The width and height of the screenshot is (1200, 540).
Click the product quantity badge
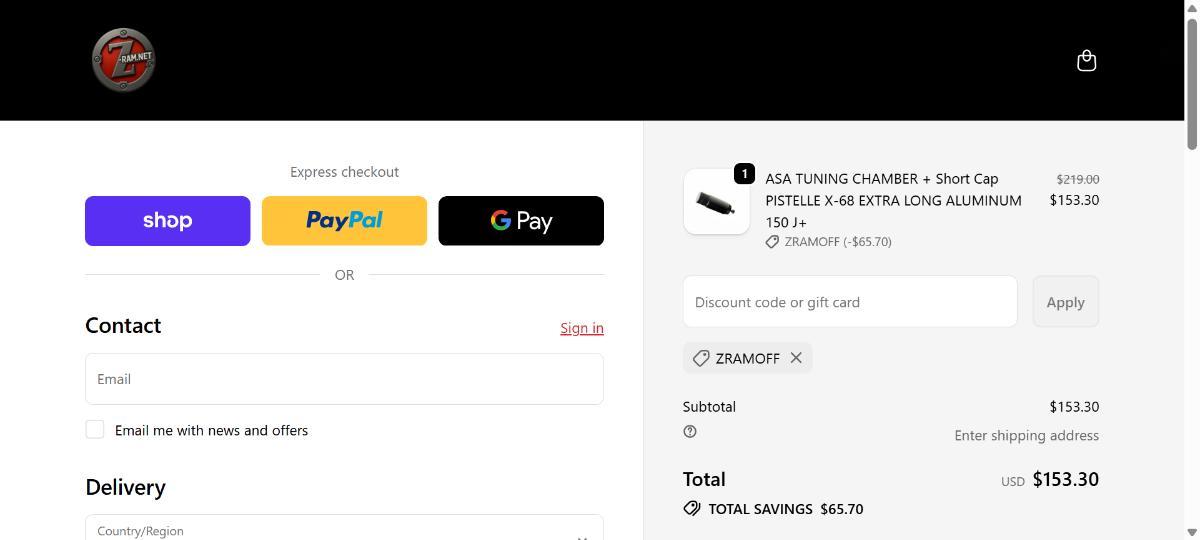744,174
